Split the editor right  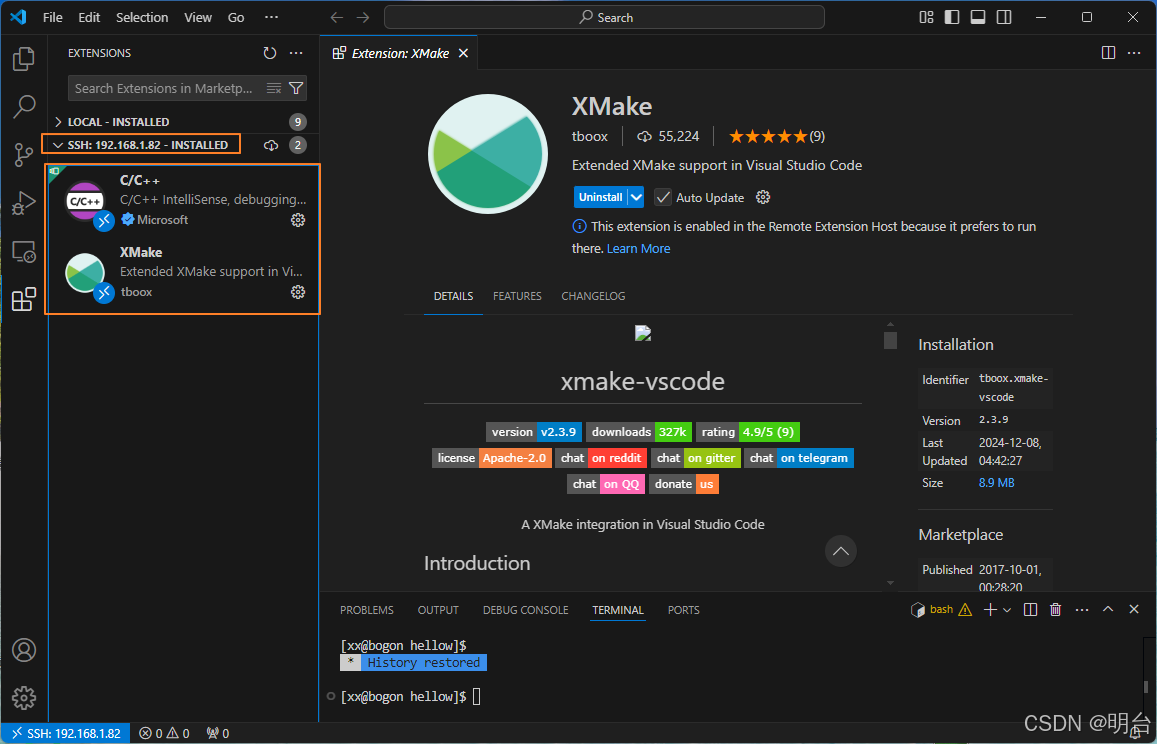coord(1108,53)
